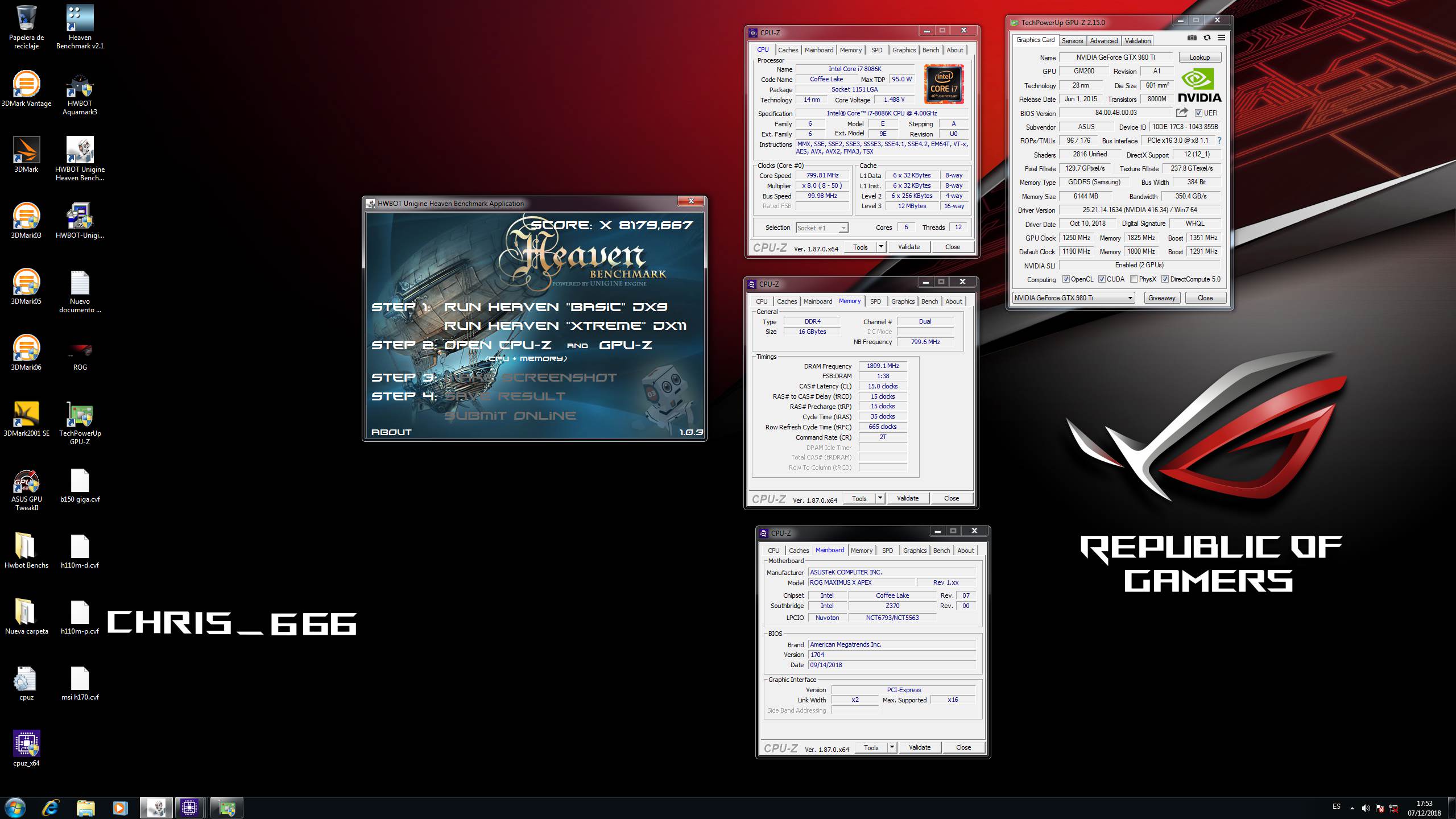This screenshot has height=819, width=1456.
Task: Click Run Heaven "Basic" DX9
Action: [x=556, y=307]
